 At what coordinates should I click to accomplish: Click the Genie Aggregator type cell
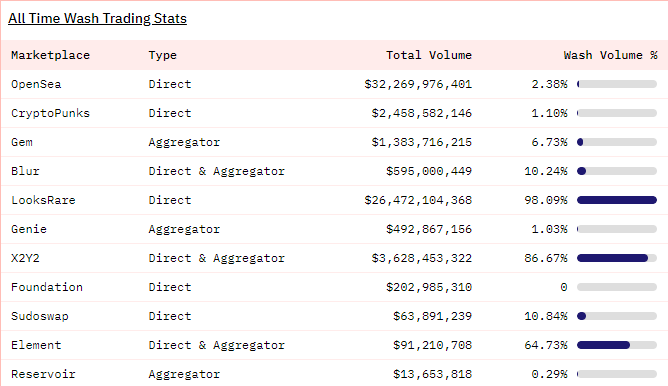(x=184, y=229)
